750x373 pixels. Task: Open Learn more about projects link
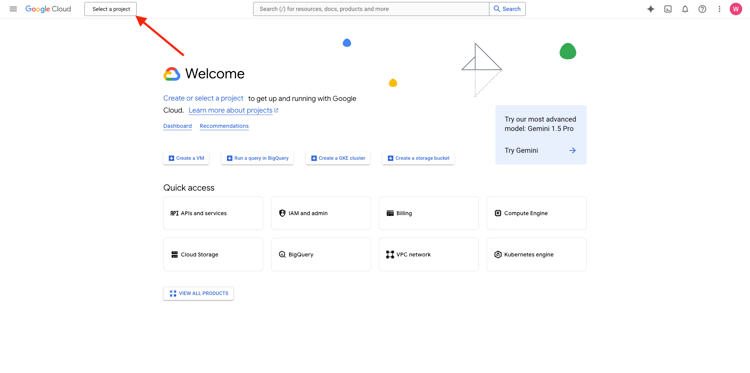click(233, 110)
